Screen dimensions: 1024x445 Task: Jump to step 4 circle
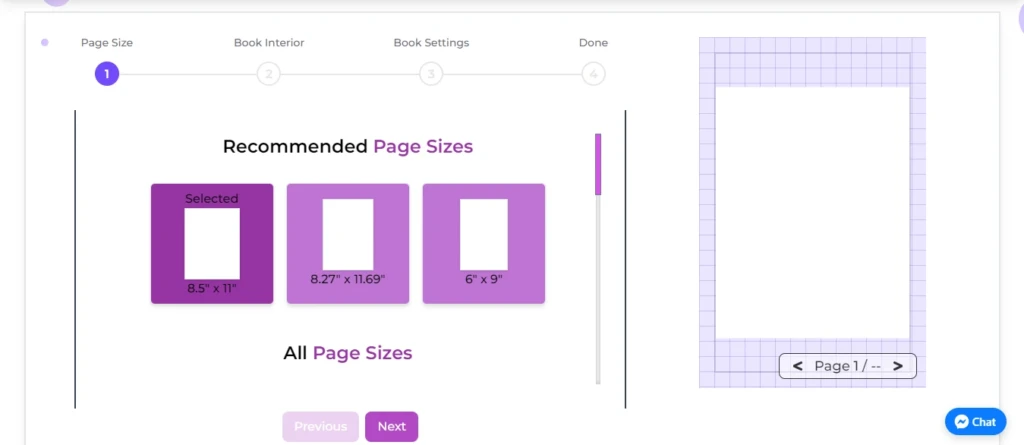click(594, 74)
